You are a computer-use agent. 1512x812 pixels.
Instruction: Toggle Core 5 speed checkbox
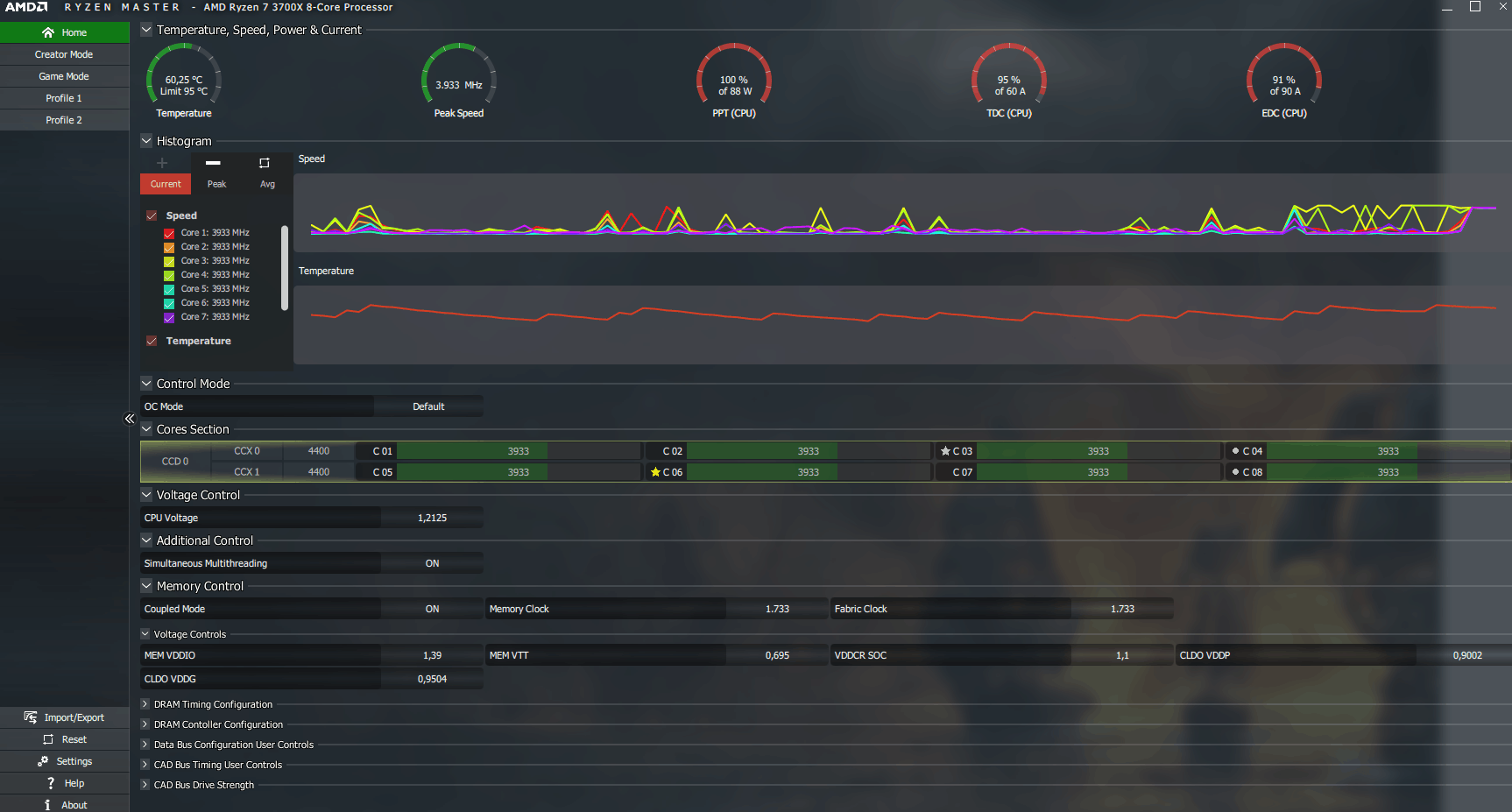[x=169, y=289]
